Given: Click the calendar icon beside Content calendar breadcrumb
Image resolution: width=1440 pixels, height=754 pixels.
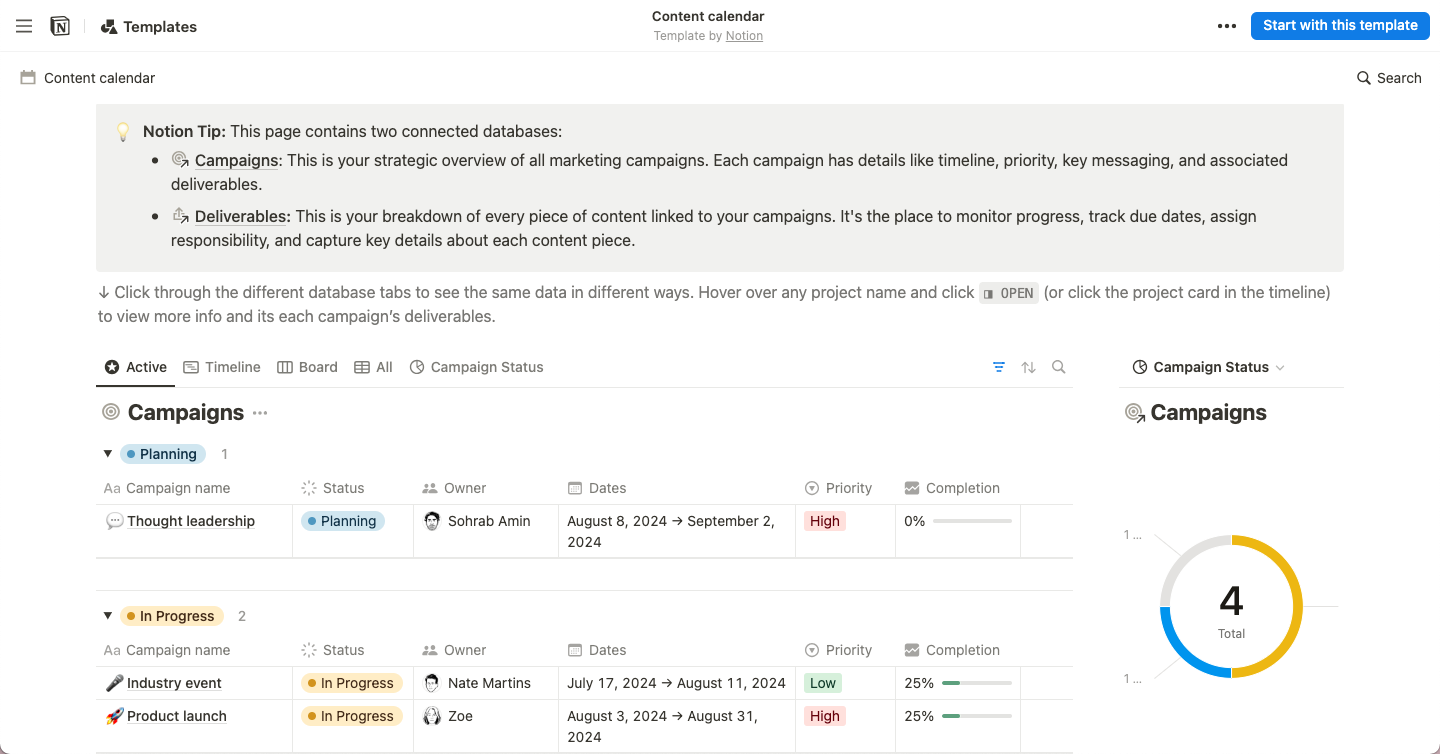Looking at the screenshot, I should [x=28, y=77].
